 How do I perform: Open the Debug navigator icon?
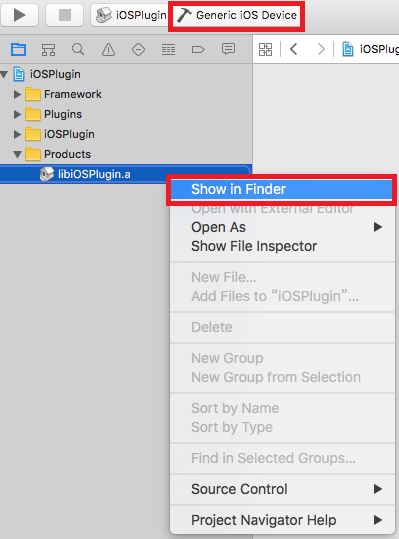[168, 50]
